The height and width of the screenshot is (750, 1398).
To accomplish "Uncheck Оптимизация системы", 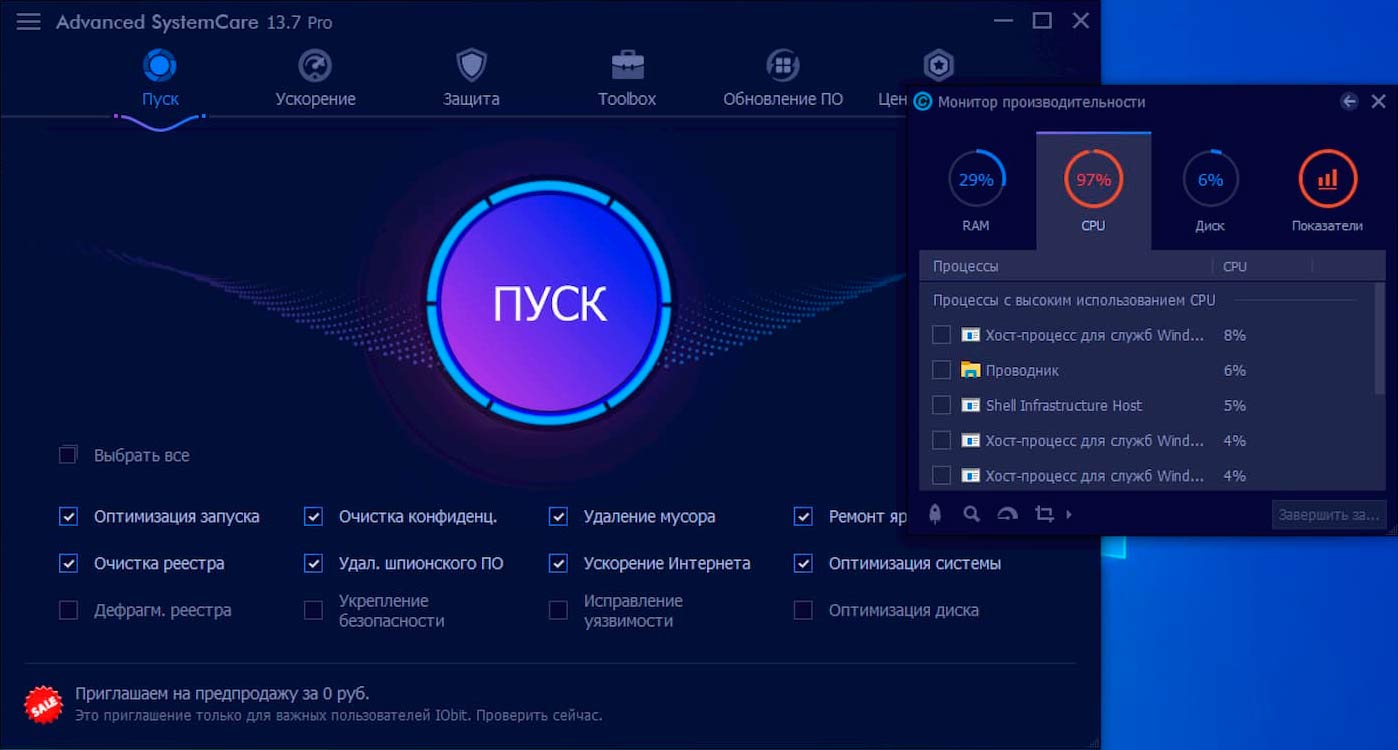I will pyautogui.click(x=803, y=564).
